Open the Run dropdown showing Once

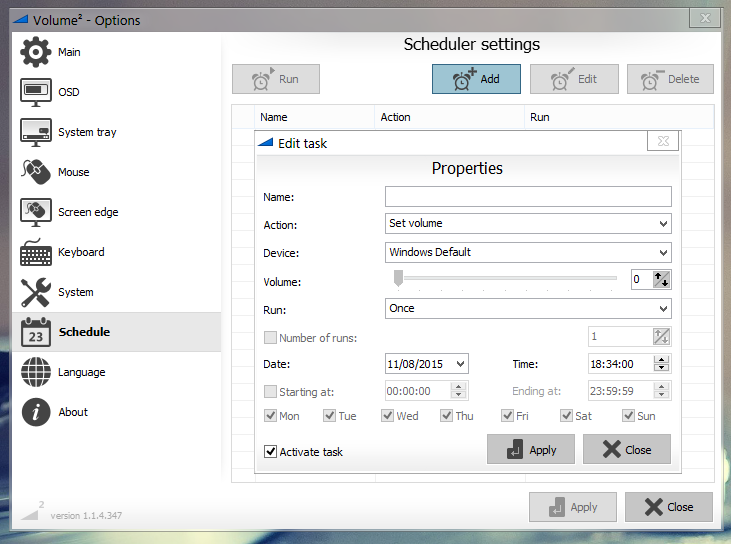[528, 309]
